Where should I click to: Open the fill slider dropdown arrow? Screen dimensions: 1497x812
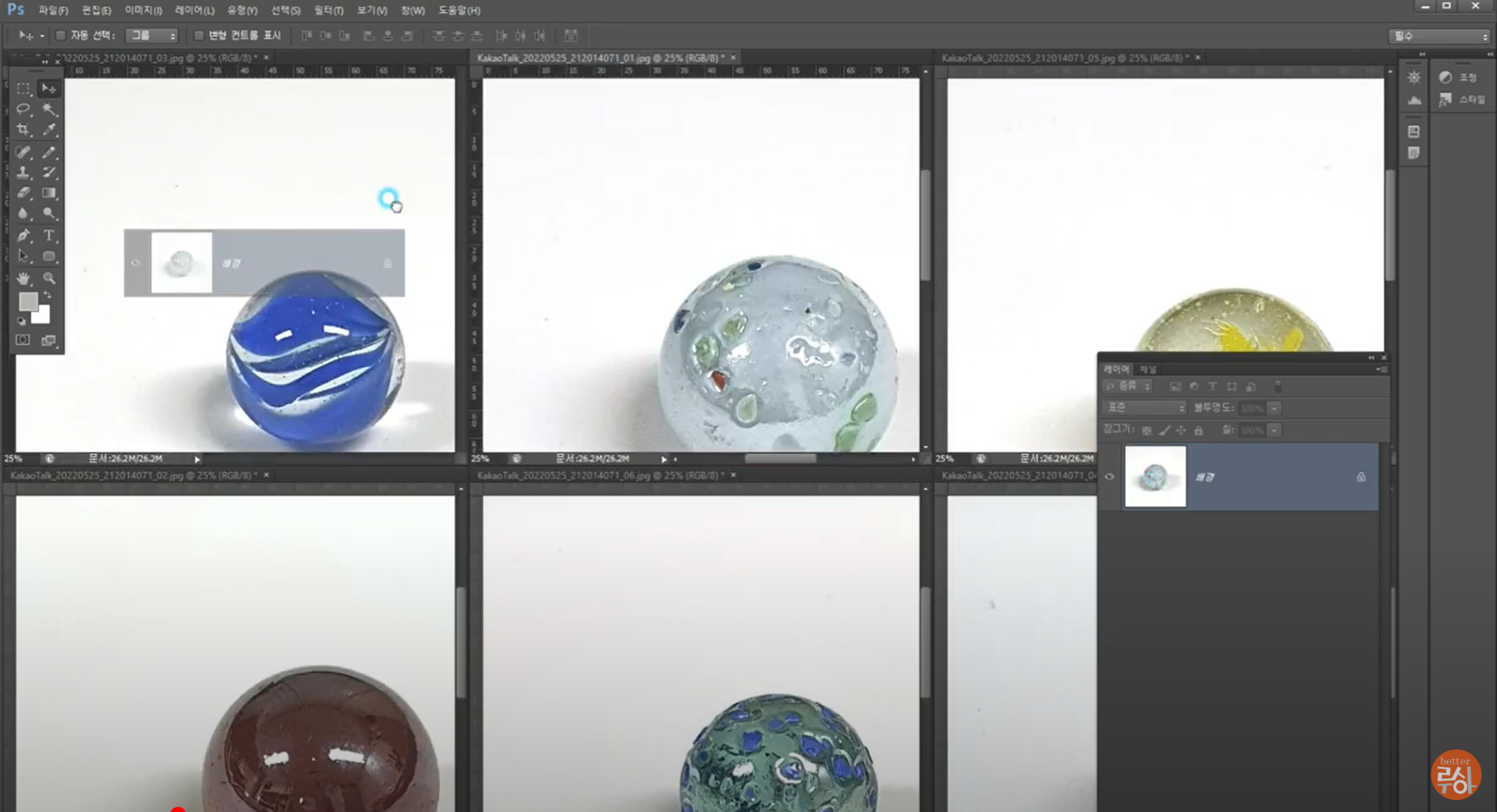(1275, 431)
